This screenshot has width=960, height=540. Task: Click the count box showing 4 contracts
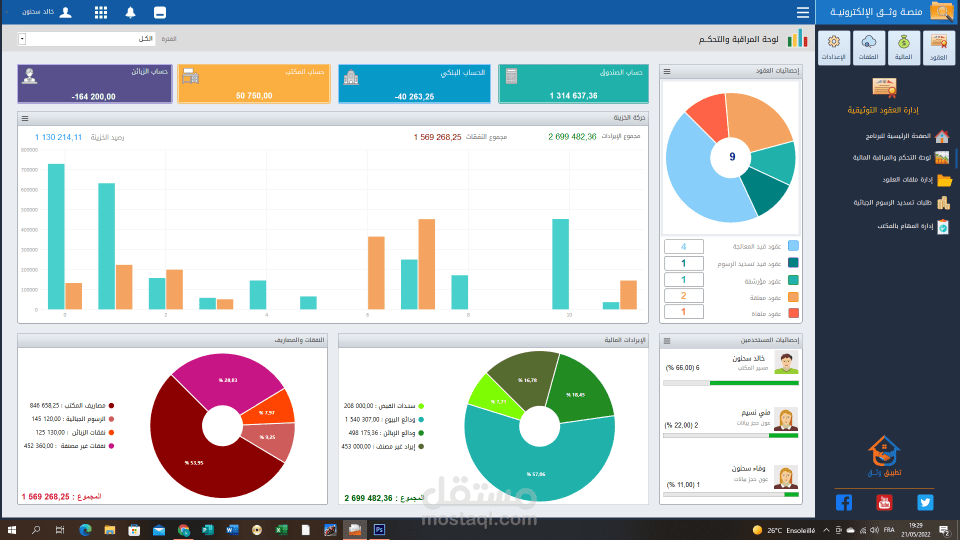[x=684, y=247]
